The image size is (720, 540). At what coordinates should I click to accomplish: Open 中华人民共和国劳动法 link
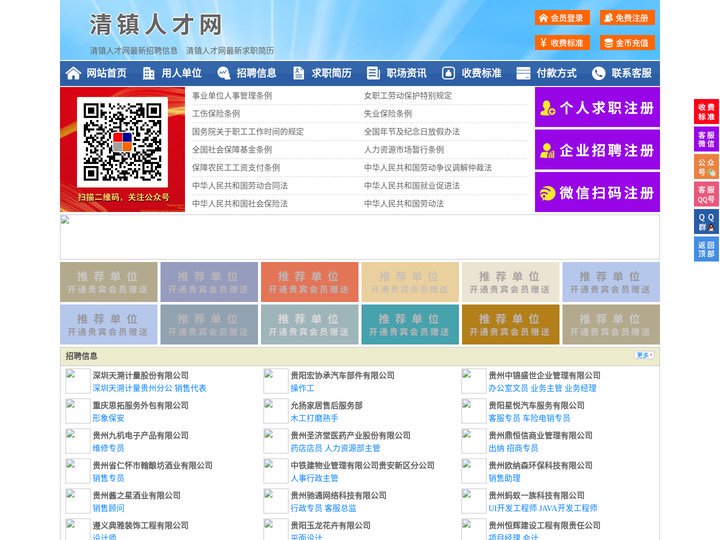point(404,203)
